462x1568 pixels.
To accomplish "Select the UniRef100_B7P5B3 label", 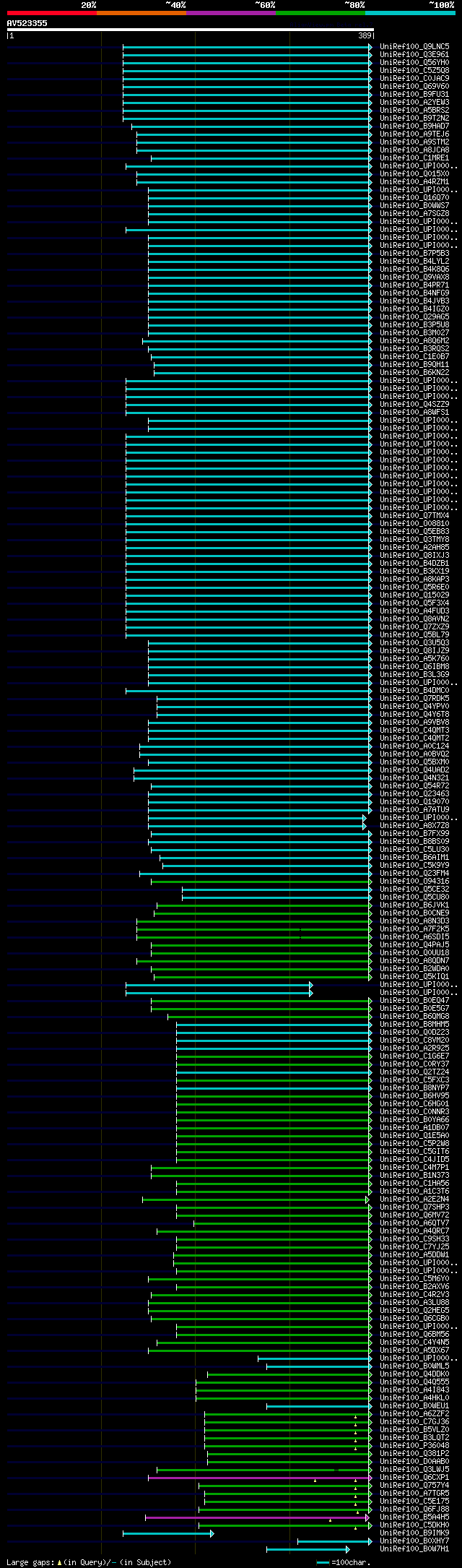I will (414, 254).
